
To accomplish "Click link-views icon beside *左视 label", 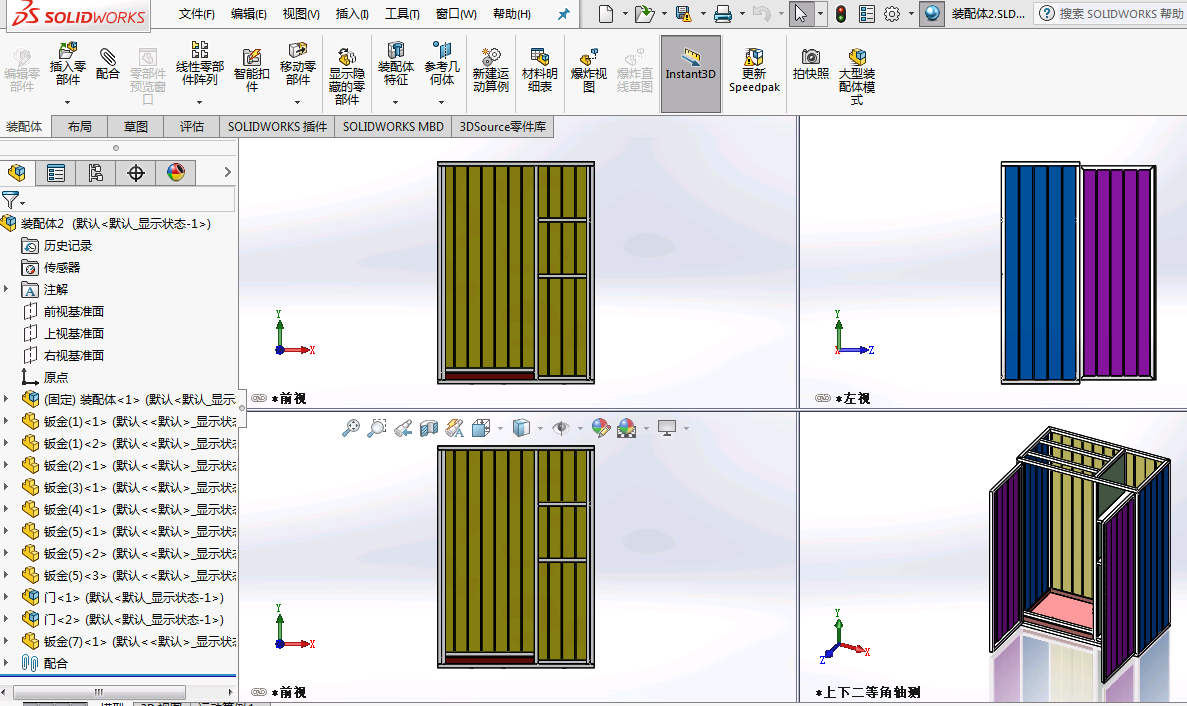I will tap(823, 398).
